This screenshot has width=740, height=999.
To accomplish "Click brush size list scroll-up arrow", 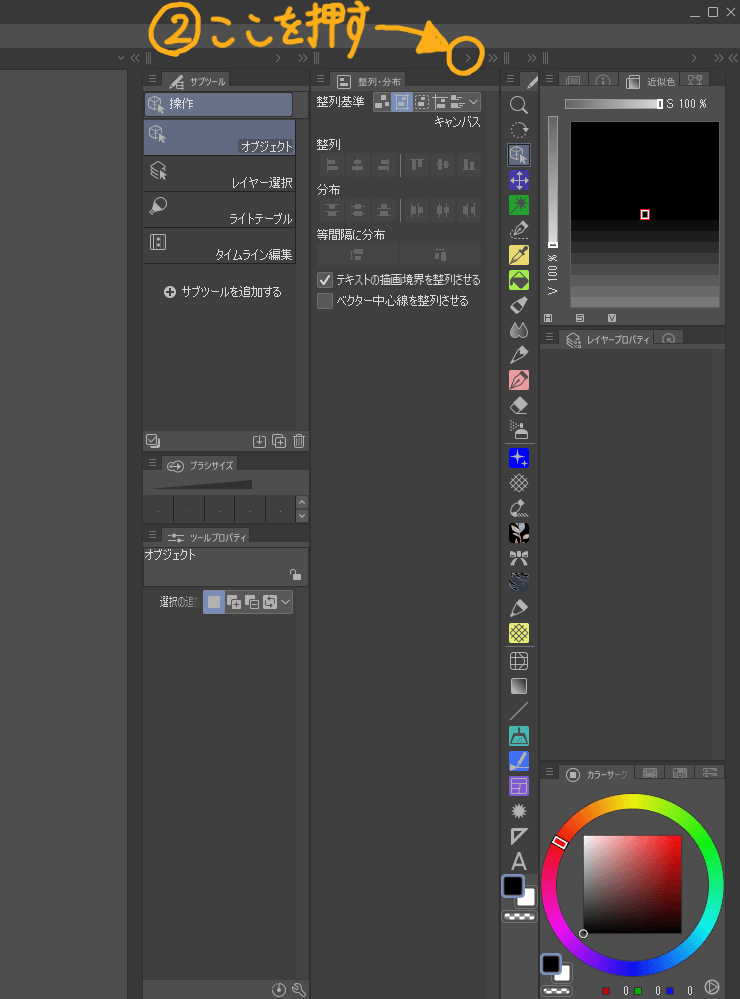I will (x=302, y=503).
